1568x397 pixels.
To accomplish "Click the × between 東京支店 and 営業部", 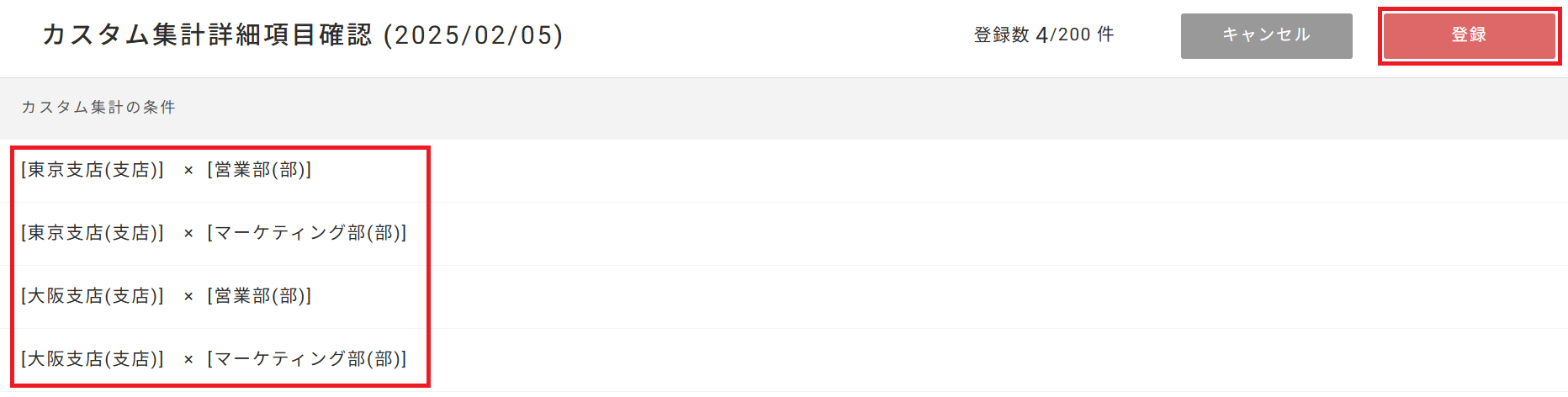I will pos(188,171).
